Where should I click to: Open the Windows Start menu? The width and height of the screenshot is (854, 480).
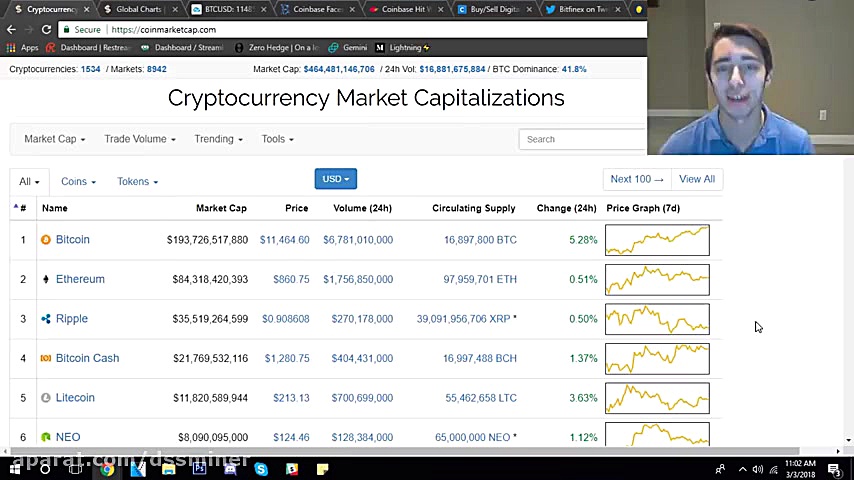click(x=15, y=469)
